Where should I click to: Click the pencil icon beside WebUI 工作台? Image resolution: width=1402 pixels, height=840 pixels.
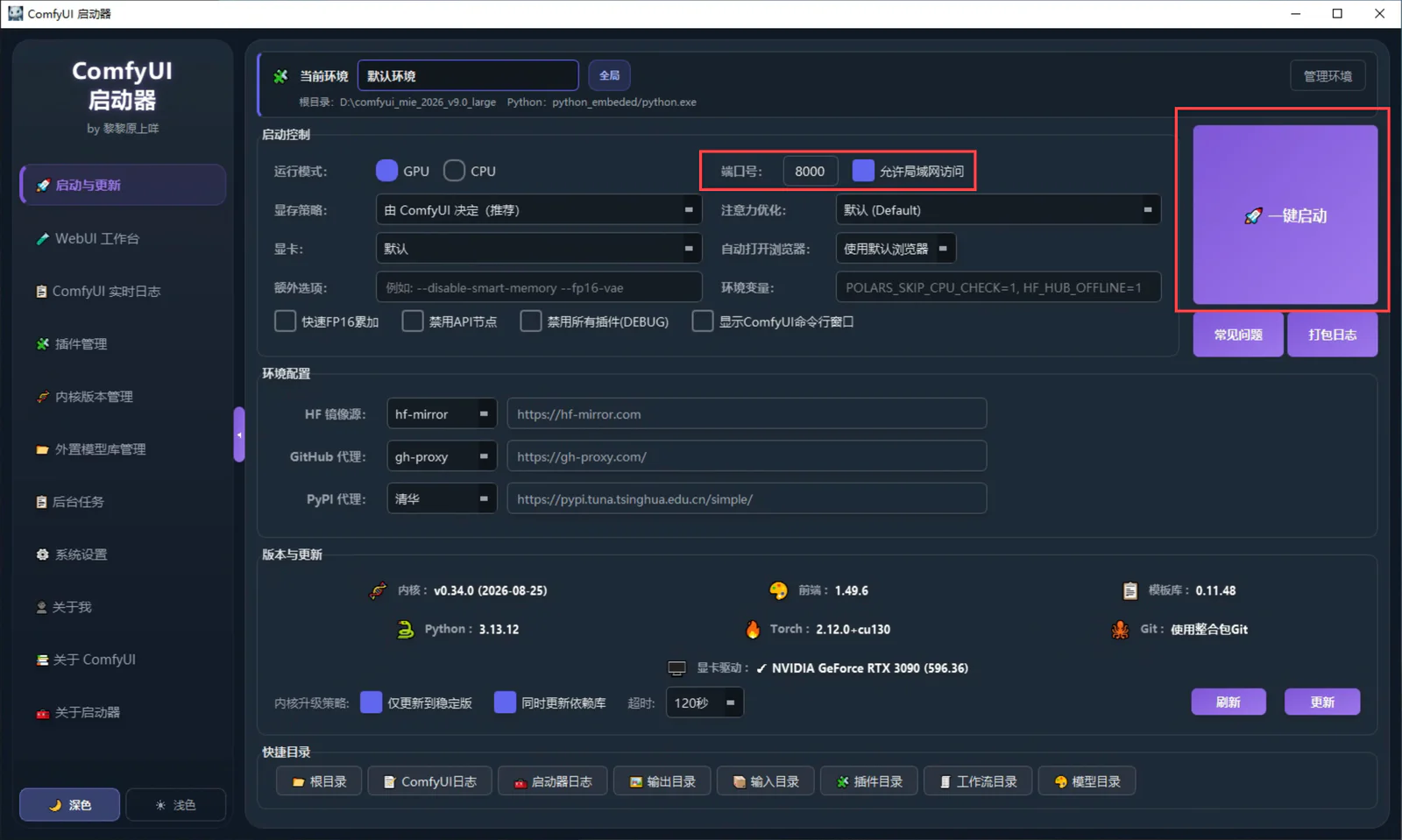42,238
